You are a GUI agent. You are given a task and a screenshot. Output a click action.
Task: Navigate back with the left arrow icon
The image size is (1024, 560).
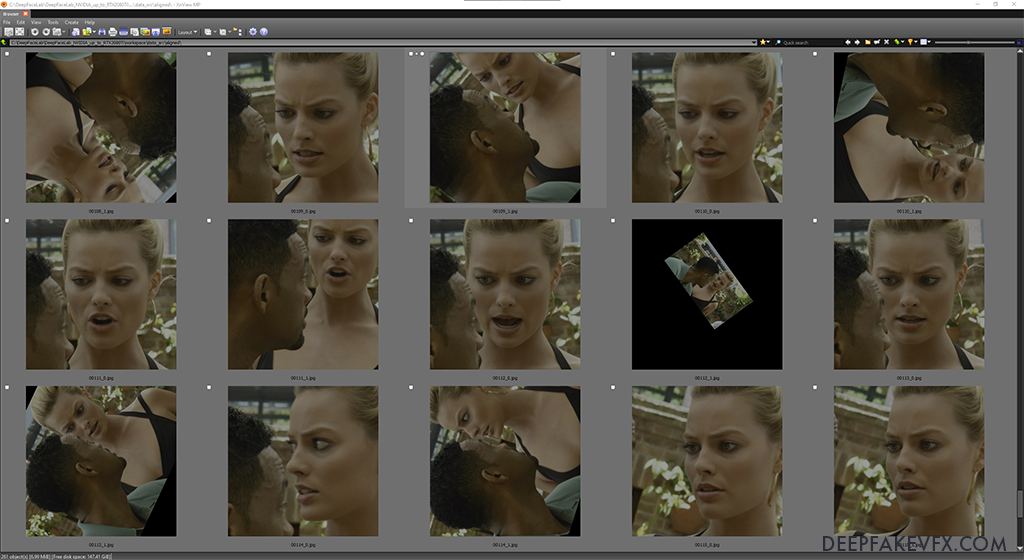click(848, 42)
